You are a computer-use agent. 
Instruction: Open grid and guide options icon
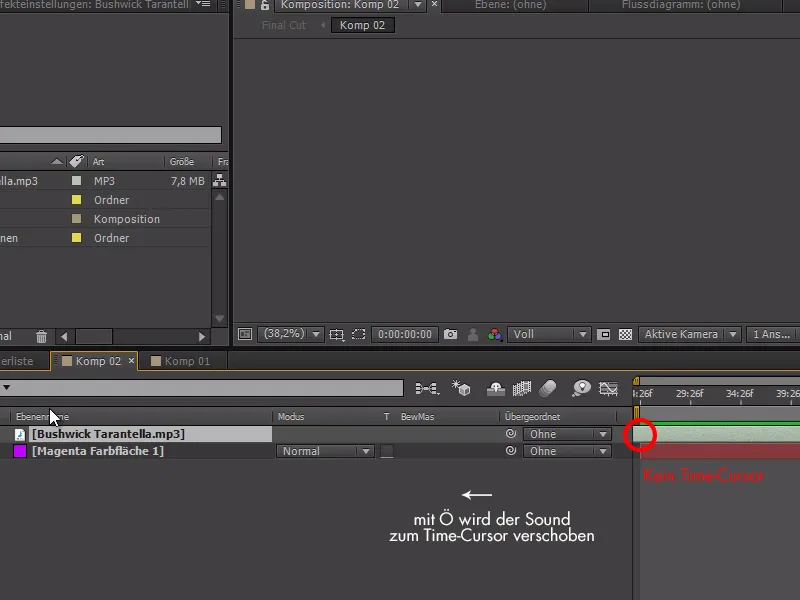coord(337,335)
